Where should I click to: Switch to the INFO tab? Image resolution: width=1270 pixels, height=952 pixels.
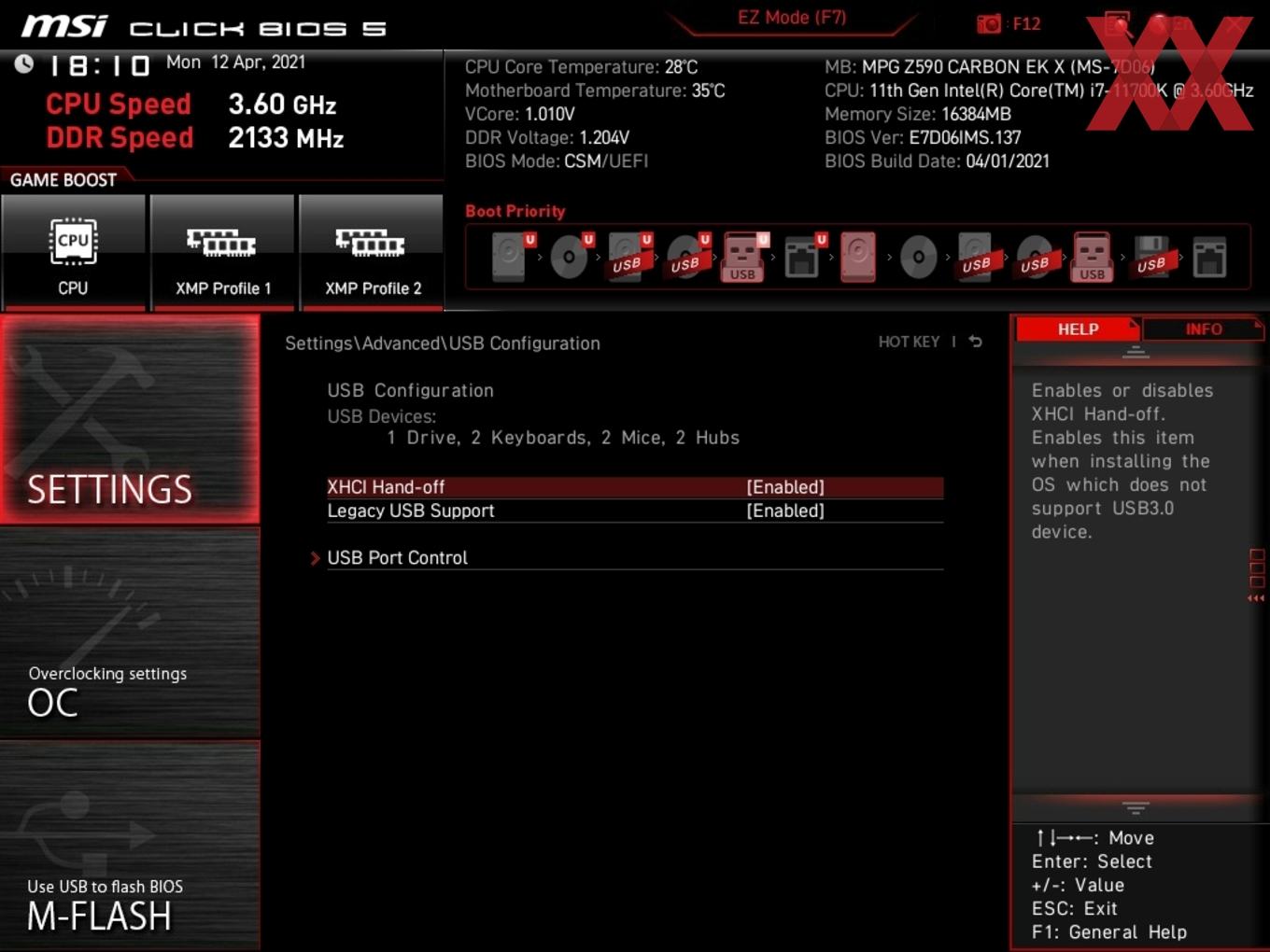click(1203, 329)
